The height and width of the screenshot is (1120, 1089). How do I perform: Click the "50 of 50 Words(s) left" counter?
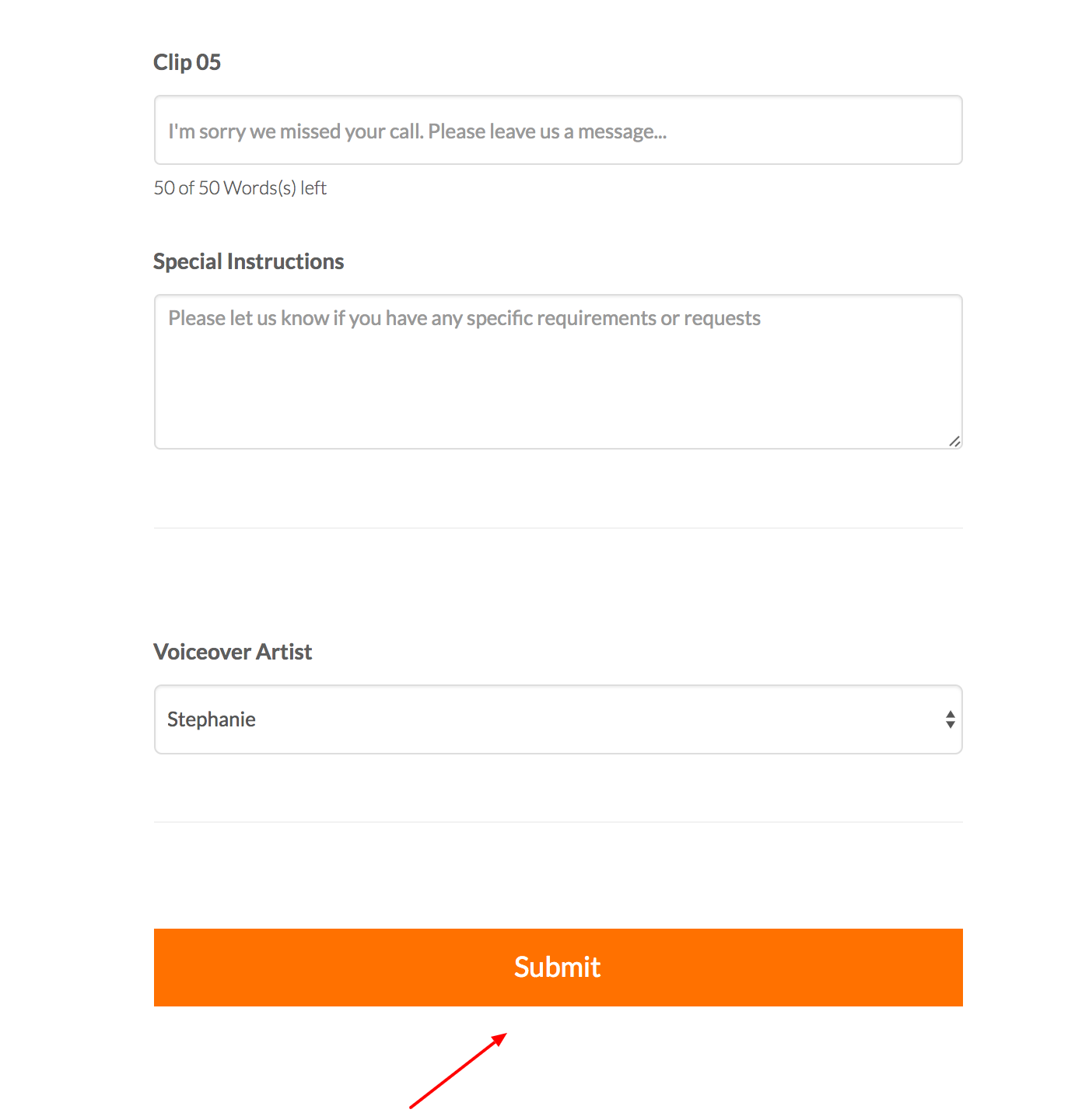click(240, 188)
